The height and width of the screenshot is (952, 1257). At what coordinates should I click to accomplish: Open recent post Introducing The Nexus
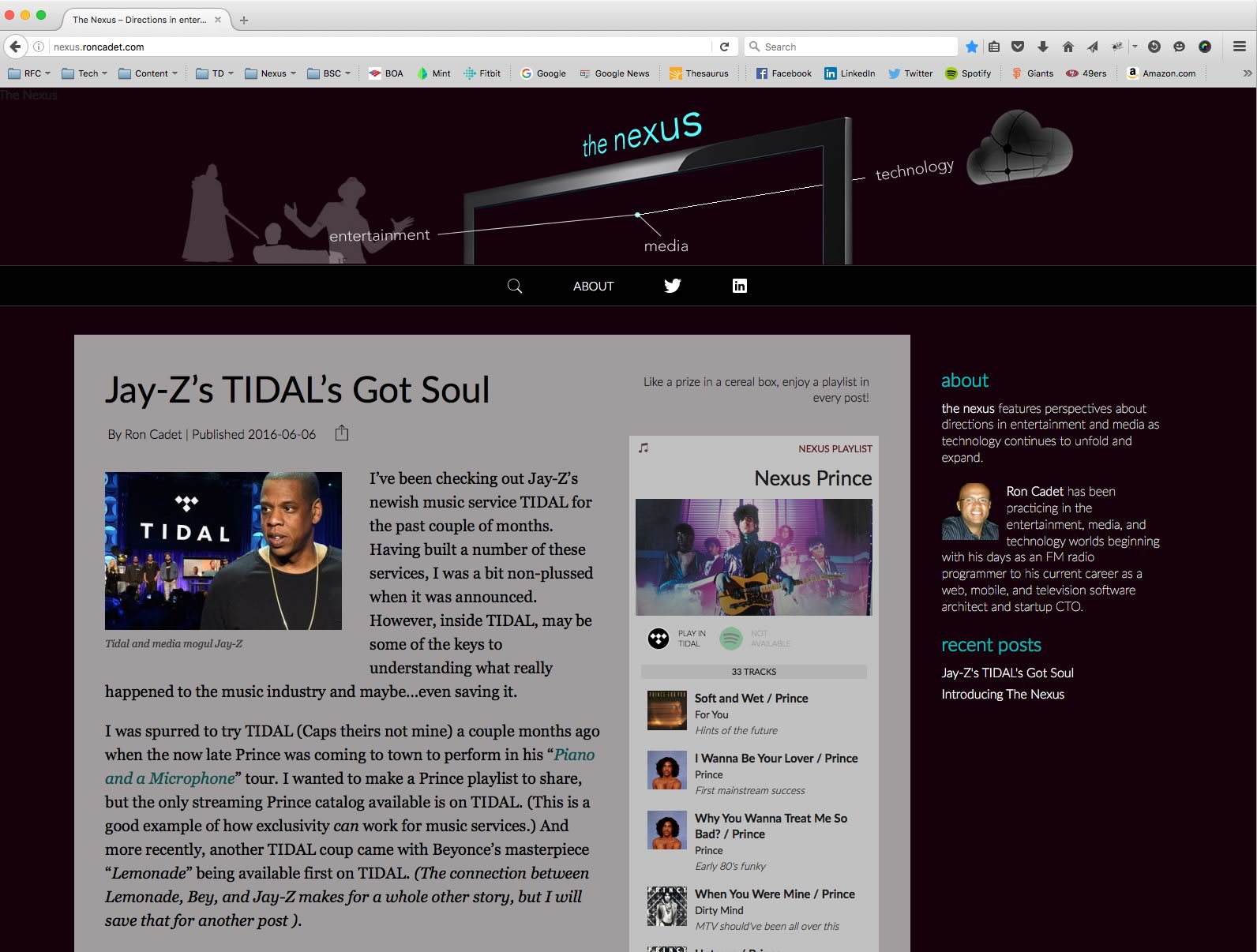point(1003,694)
